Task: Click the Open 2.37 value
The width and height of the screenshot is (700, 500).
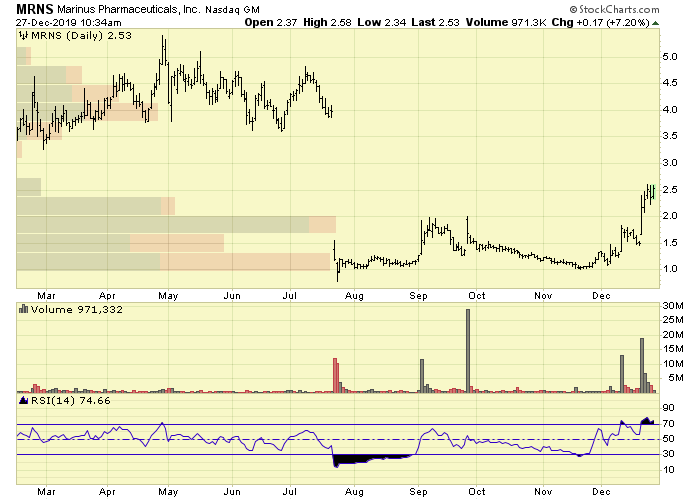Action: pos(271,22)
